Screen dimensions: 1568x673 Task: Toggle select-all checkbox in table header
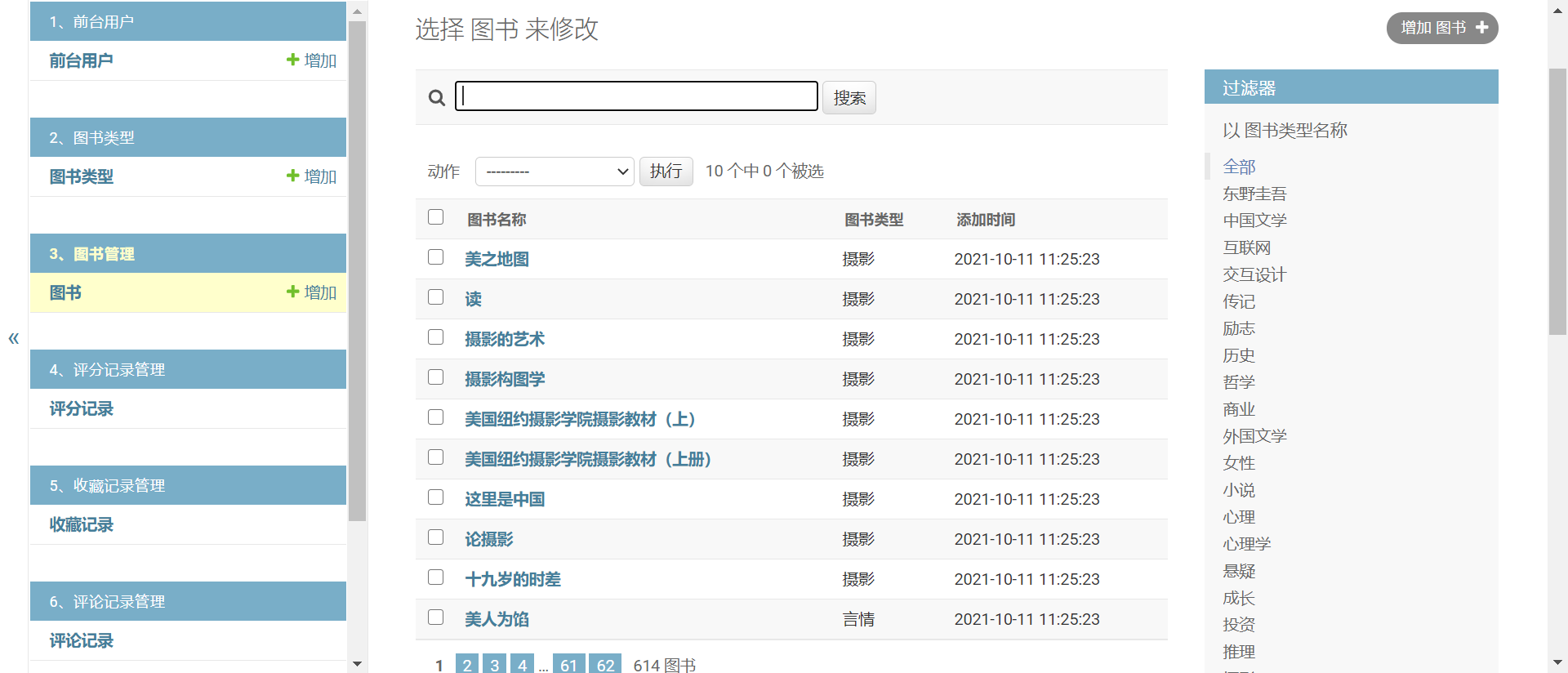click(436, 217)
